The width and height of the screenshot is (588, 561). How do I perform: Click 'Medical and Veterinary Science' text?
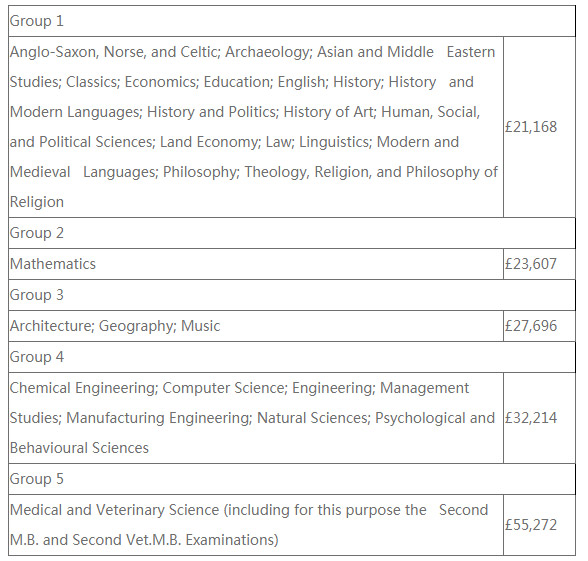tap(114, 510)
